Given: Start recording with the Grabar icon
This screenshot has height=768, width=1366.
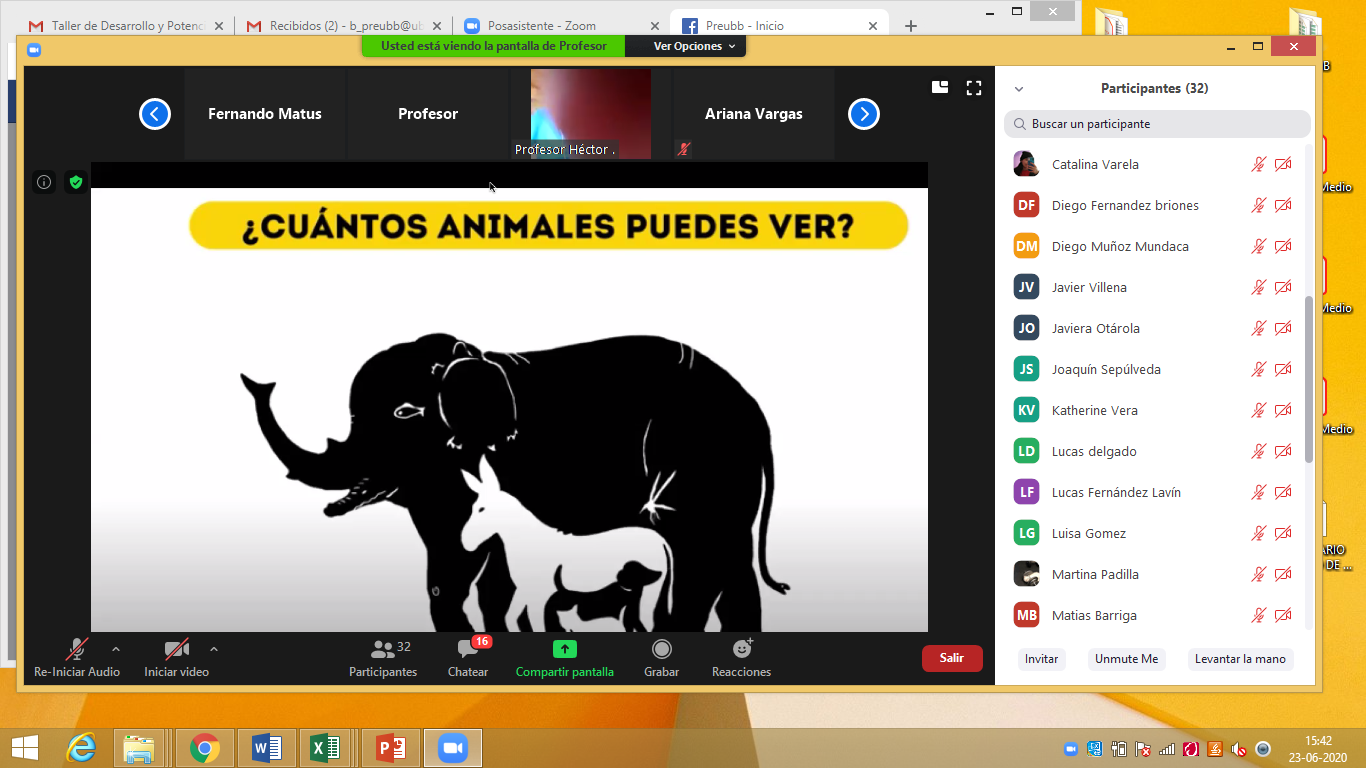Looking at the screenshot, I should point(661,650).
